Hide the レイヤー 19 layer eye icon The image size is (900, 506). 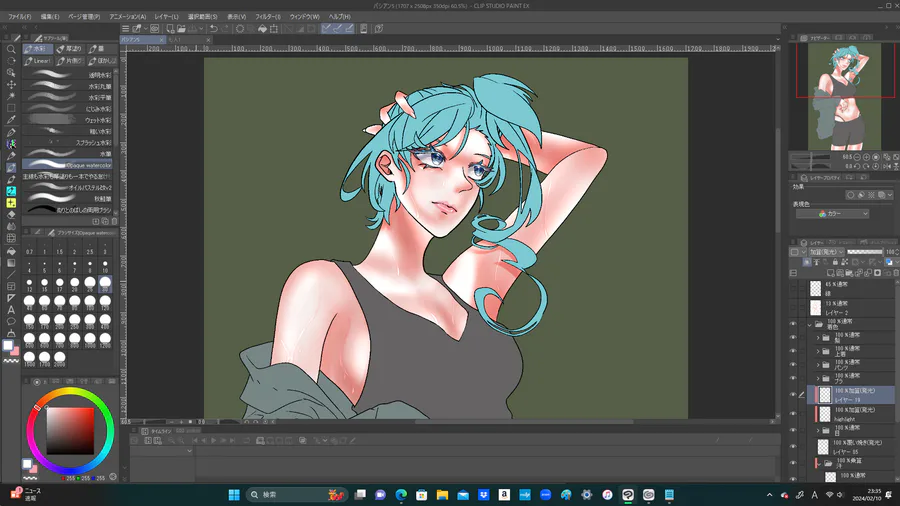(x=793, y=395)
